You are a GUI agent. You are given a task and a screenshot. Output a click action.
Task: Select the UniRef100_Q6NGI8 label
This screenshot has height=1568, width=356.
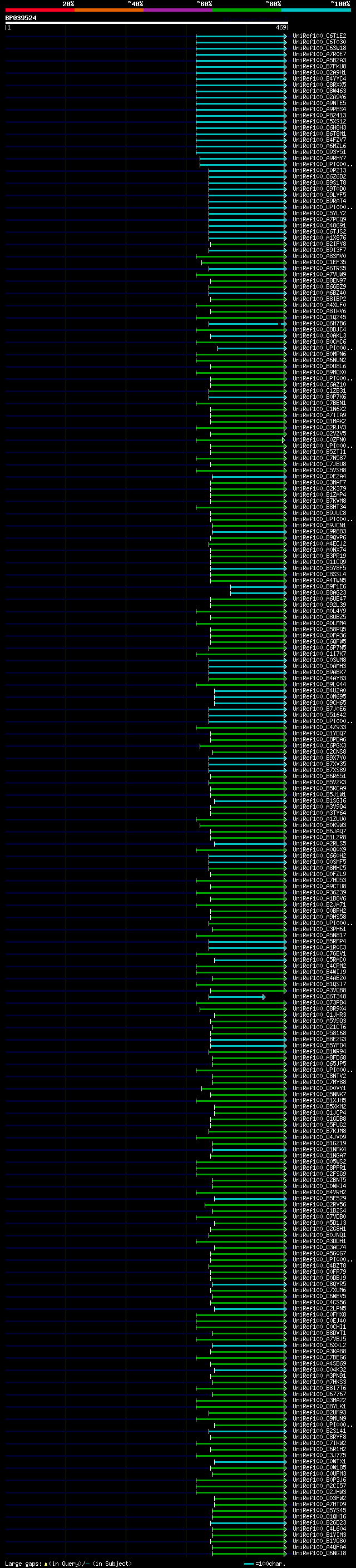pos(319,1554)
